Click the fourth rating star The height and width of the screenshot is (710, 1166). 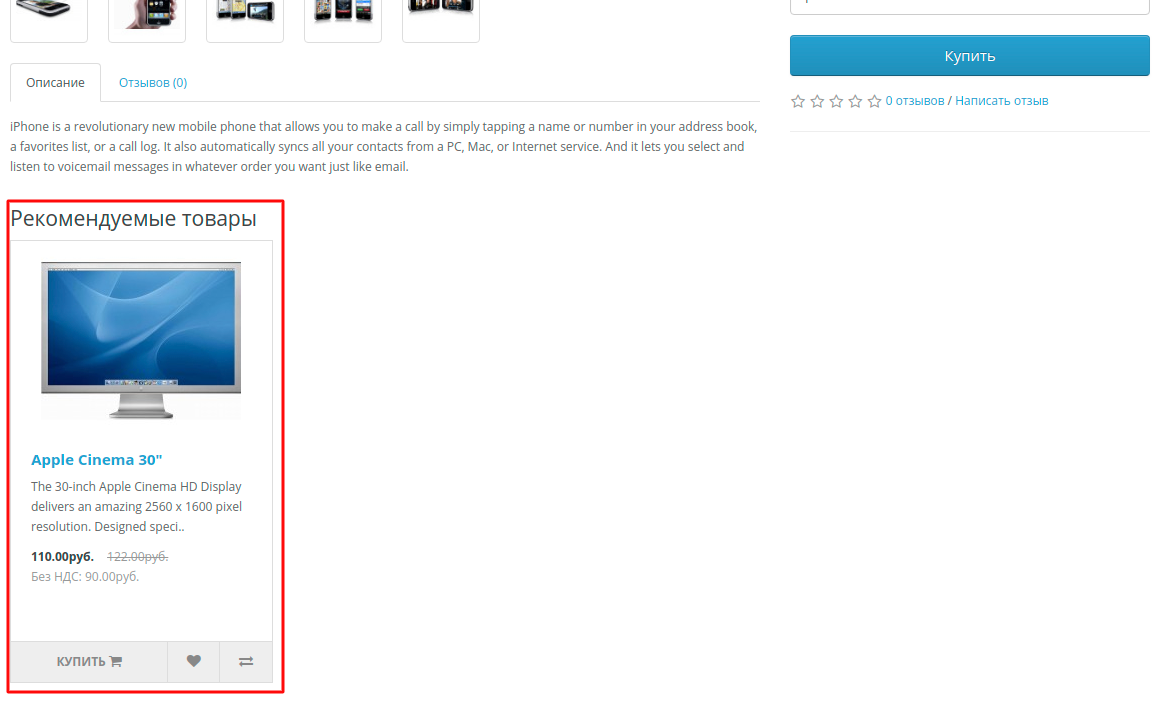pos(855,101)
